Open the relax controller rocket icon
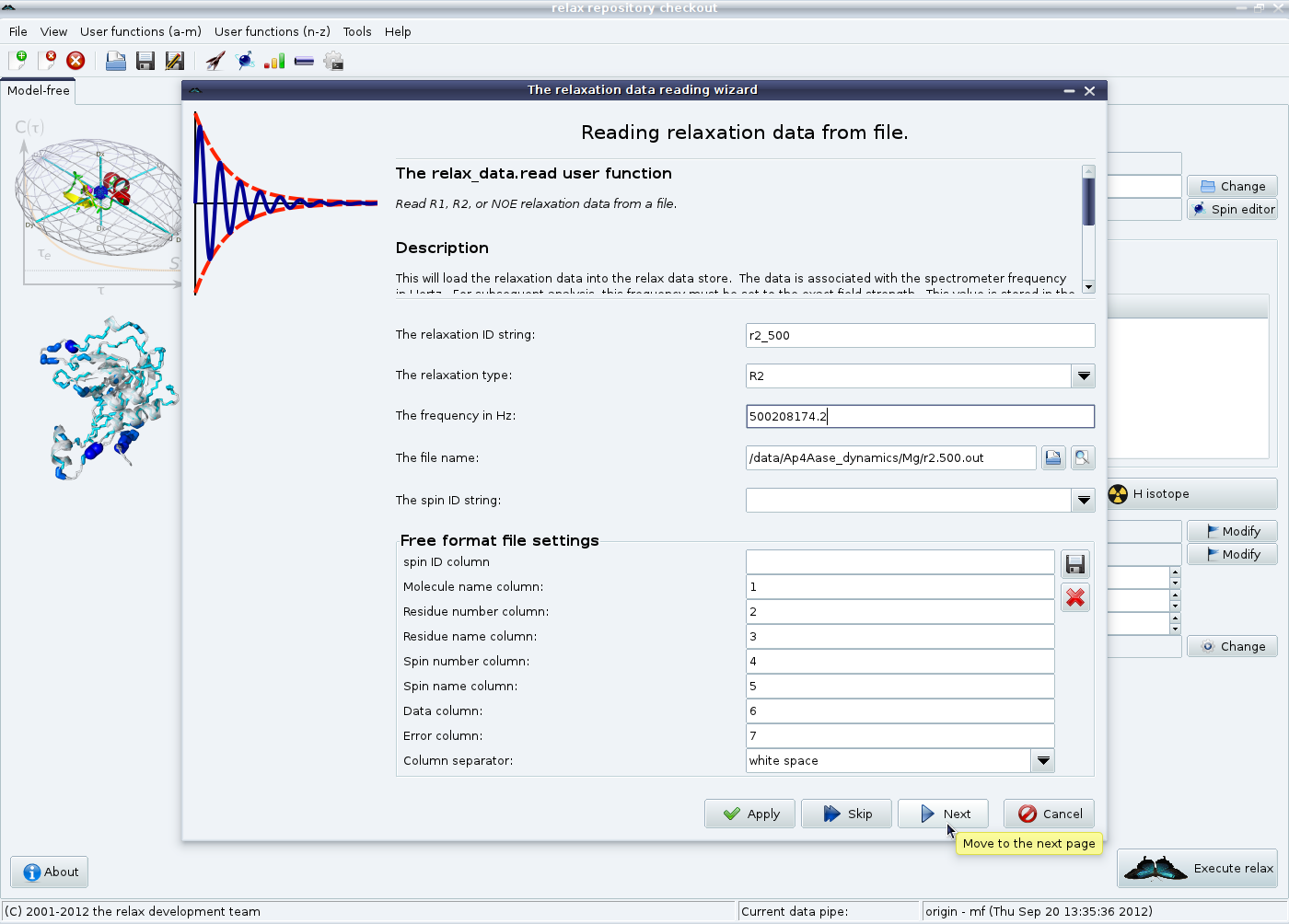Image resolution: width=1289 pixels, height=924 pixels. [215, 61]
